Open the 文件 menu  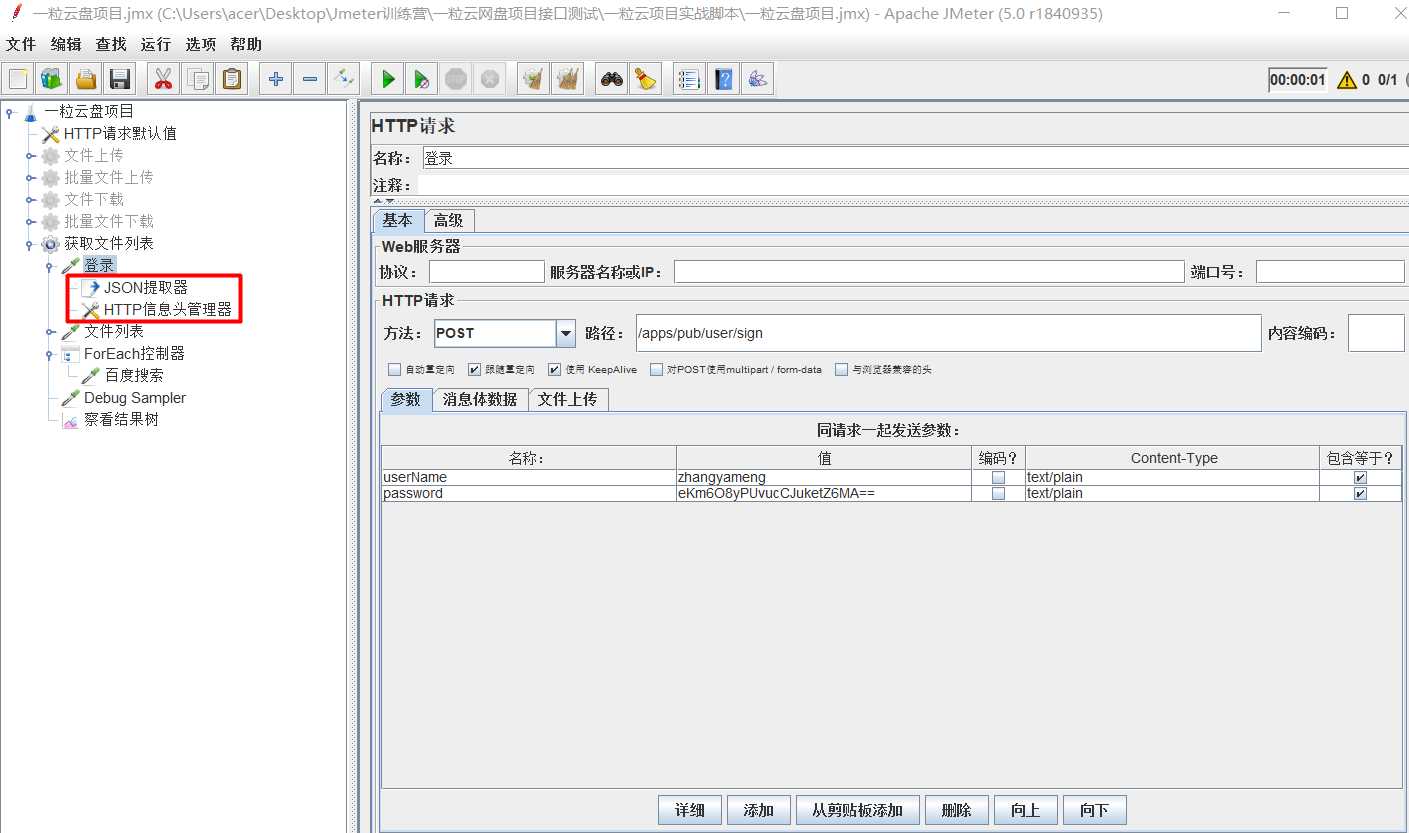click(21, 44)
